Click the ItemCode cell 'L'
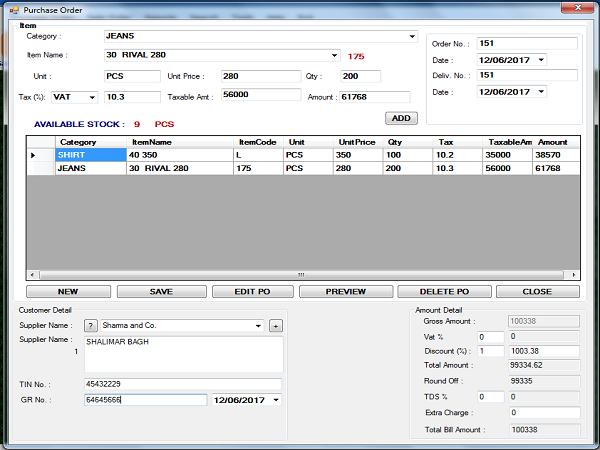 258,155
